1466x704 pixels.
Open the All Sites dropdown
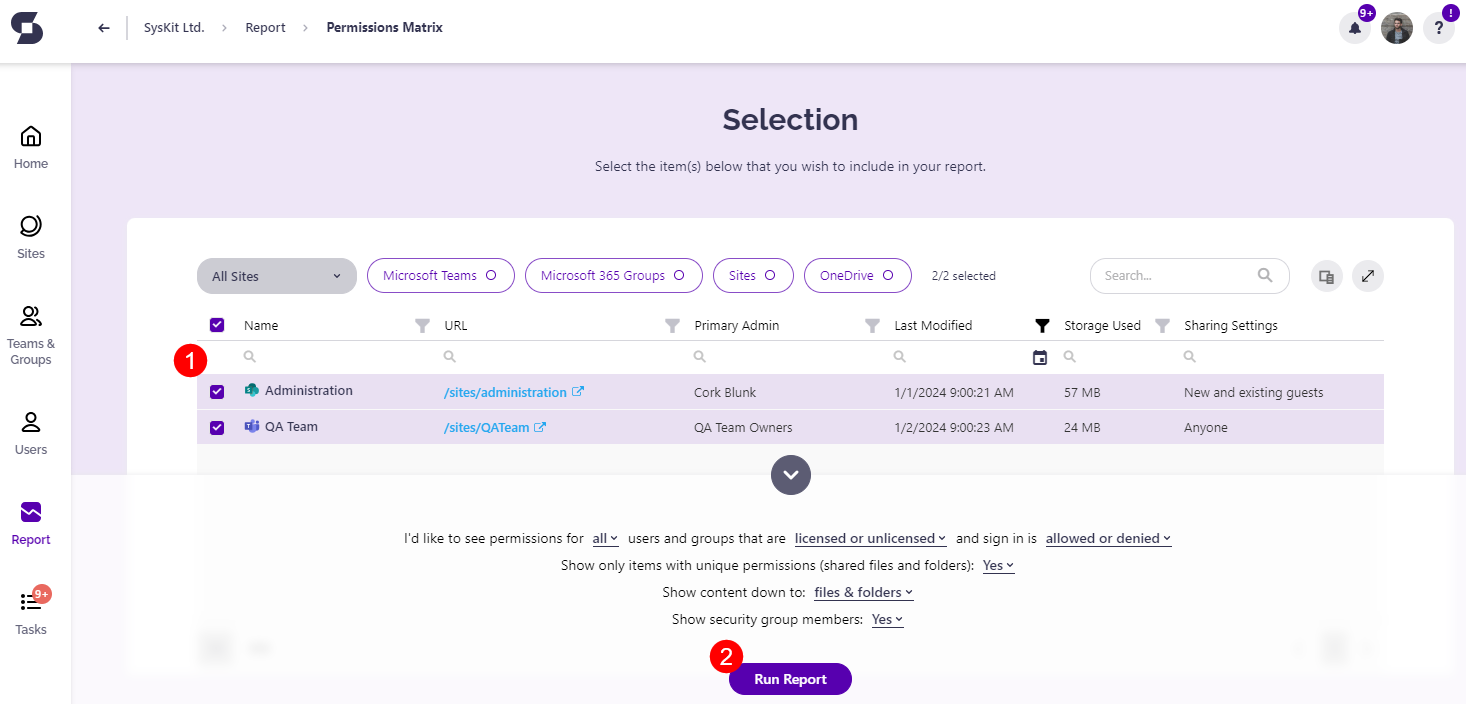(x=276, y=275)
